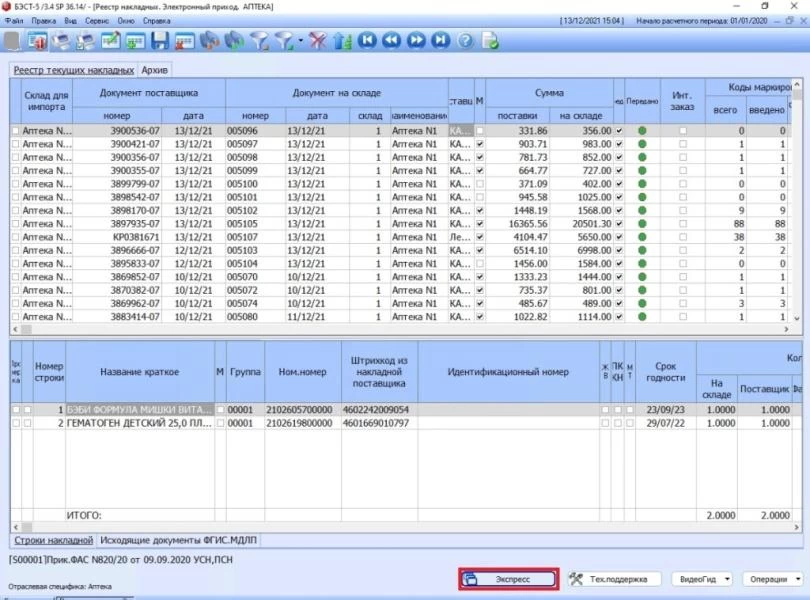This screenshot has height=600, width=810.
Task: Click the document with green check icon
Action: (490, 40)
